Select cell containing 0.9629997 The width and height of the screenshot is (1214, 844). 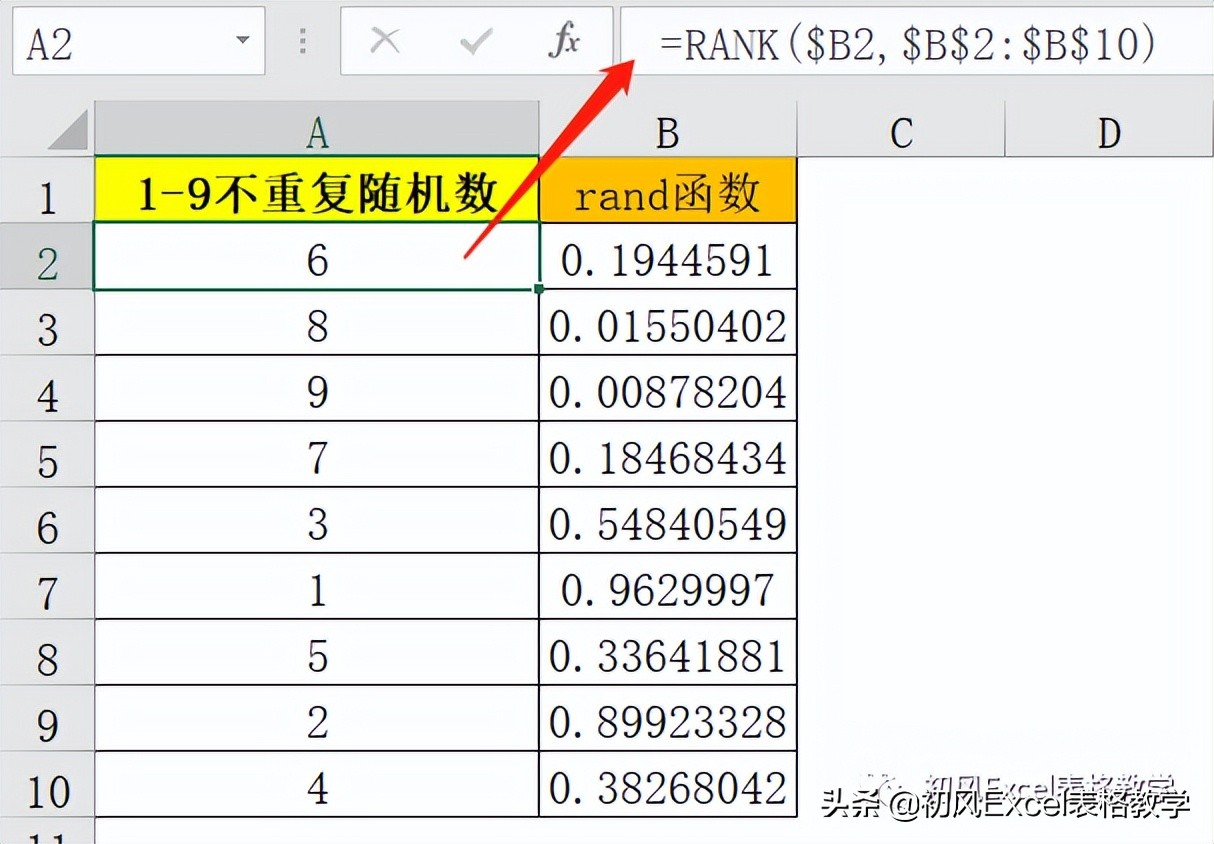coord(667,587)
